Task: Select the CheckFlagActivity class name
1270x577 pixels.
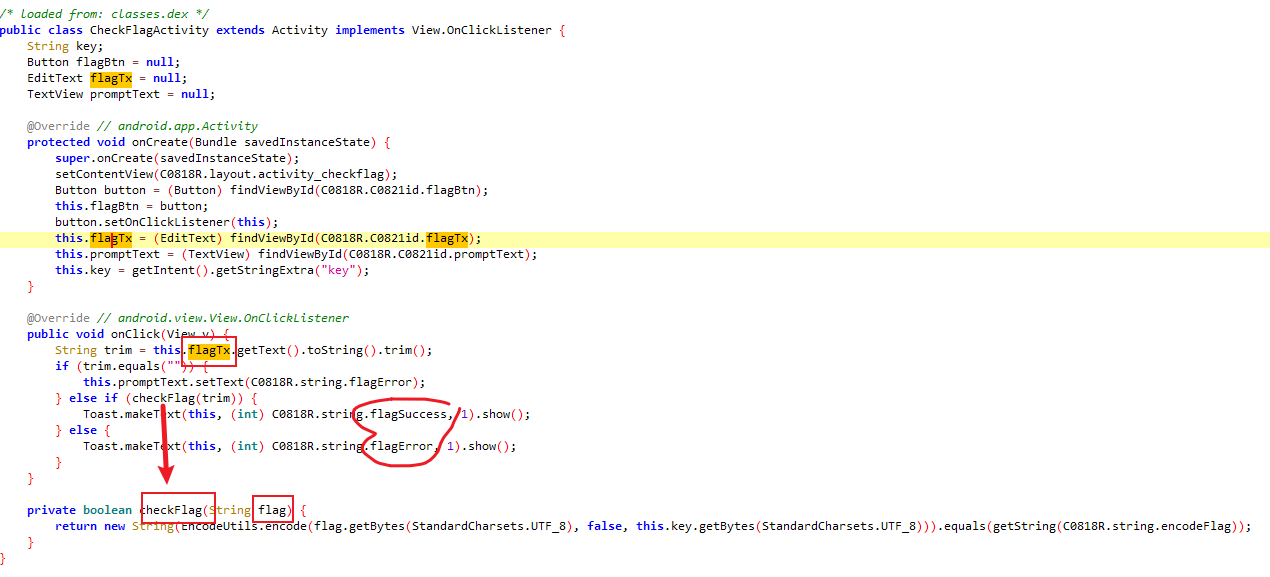Action: tap(150, 30)
